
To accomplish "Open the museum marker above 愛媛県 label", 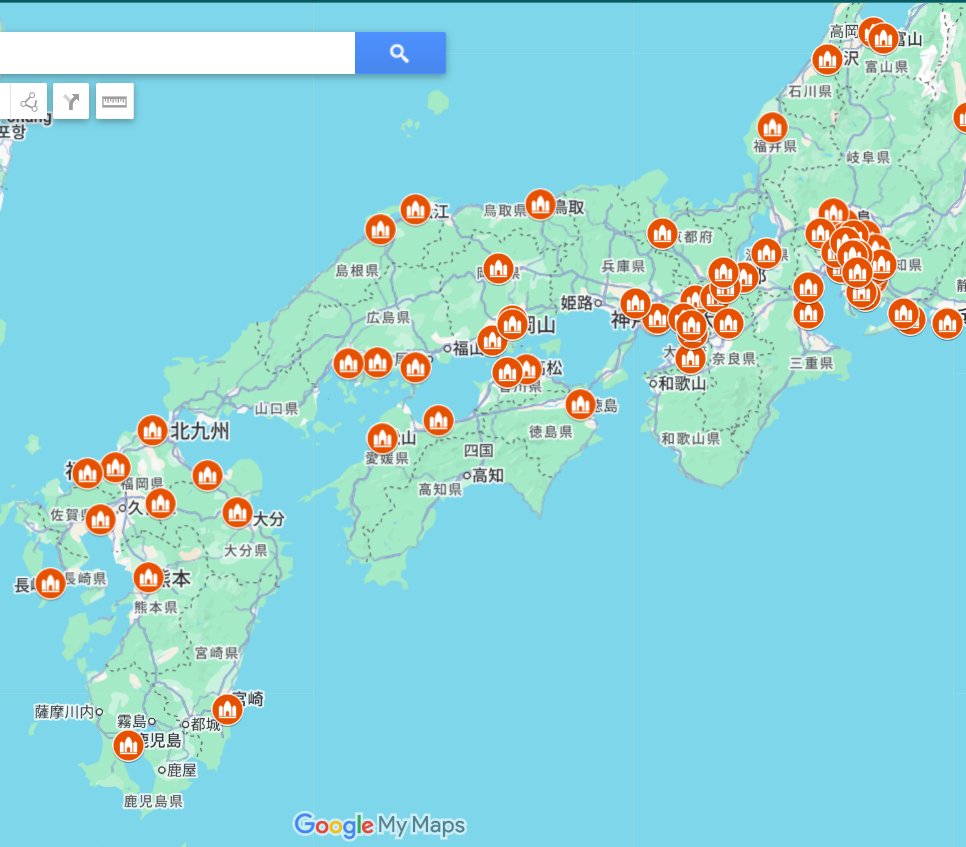I will (382, 438).
